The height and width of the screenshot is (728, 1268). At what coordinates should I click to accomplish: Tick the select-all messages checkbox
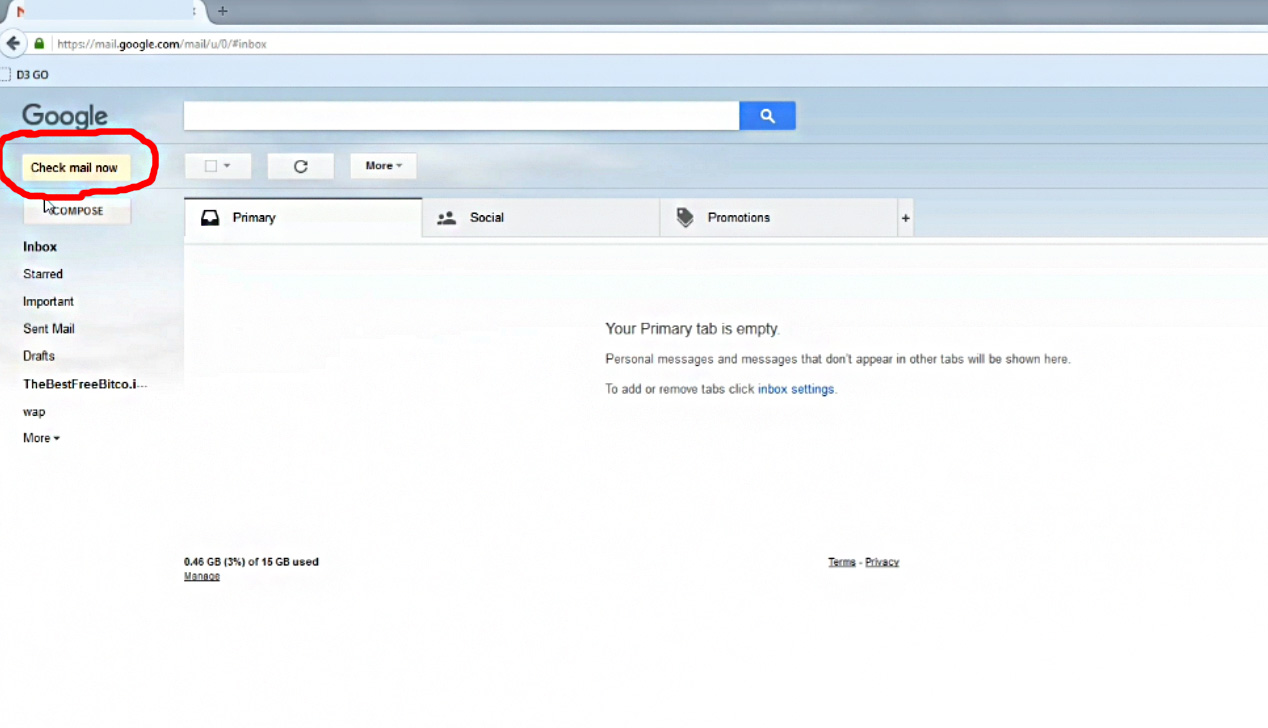pyautogui.click(x=212, y=165)
